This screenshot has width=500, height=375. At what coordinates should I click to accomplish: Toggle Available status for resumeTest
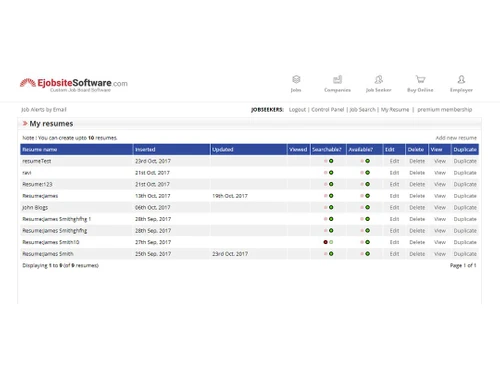tap(365, 161)
